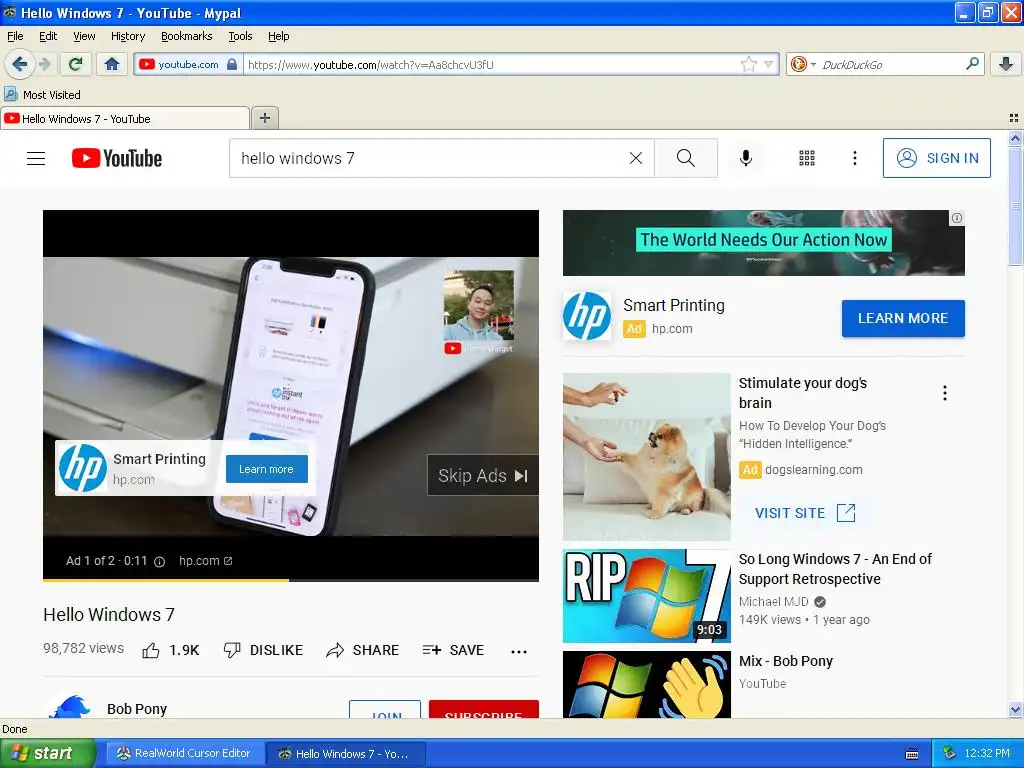Viewport: 1024px width, 768px height.
Task: Start voice search with microphone icon
Action: coord(746,158)
